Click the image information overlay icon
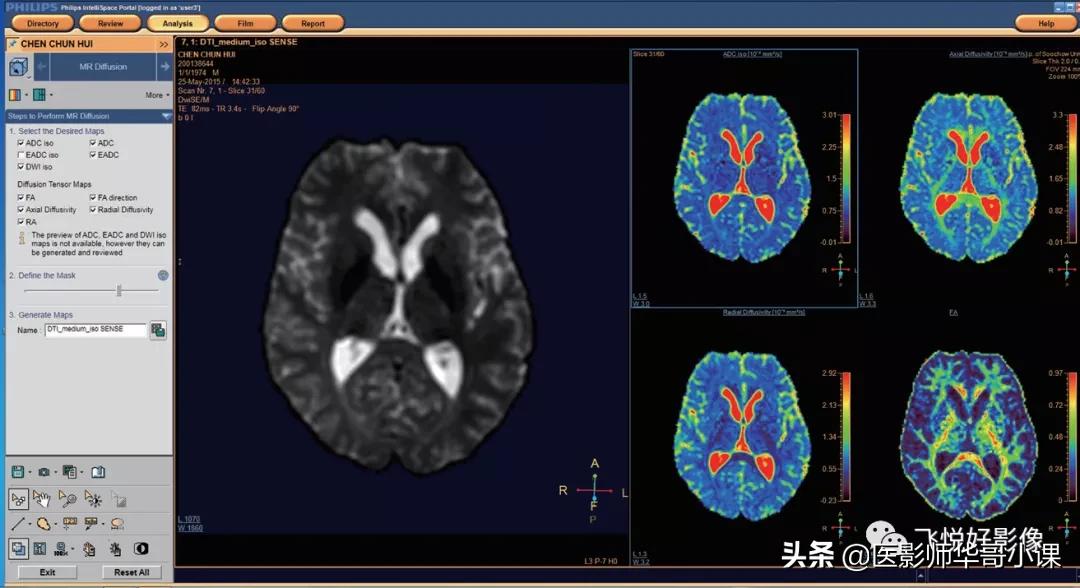 coord(40,549)
